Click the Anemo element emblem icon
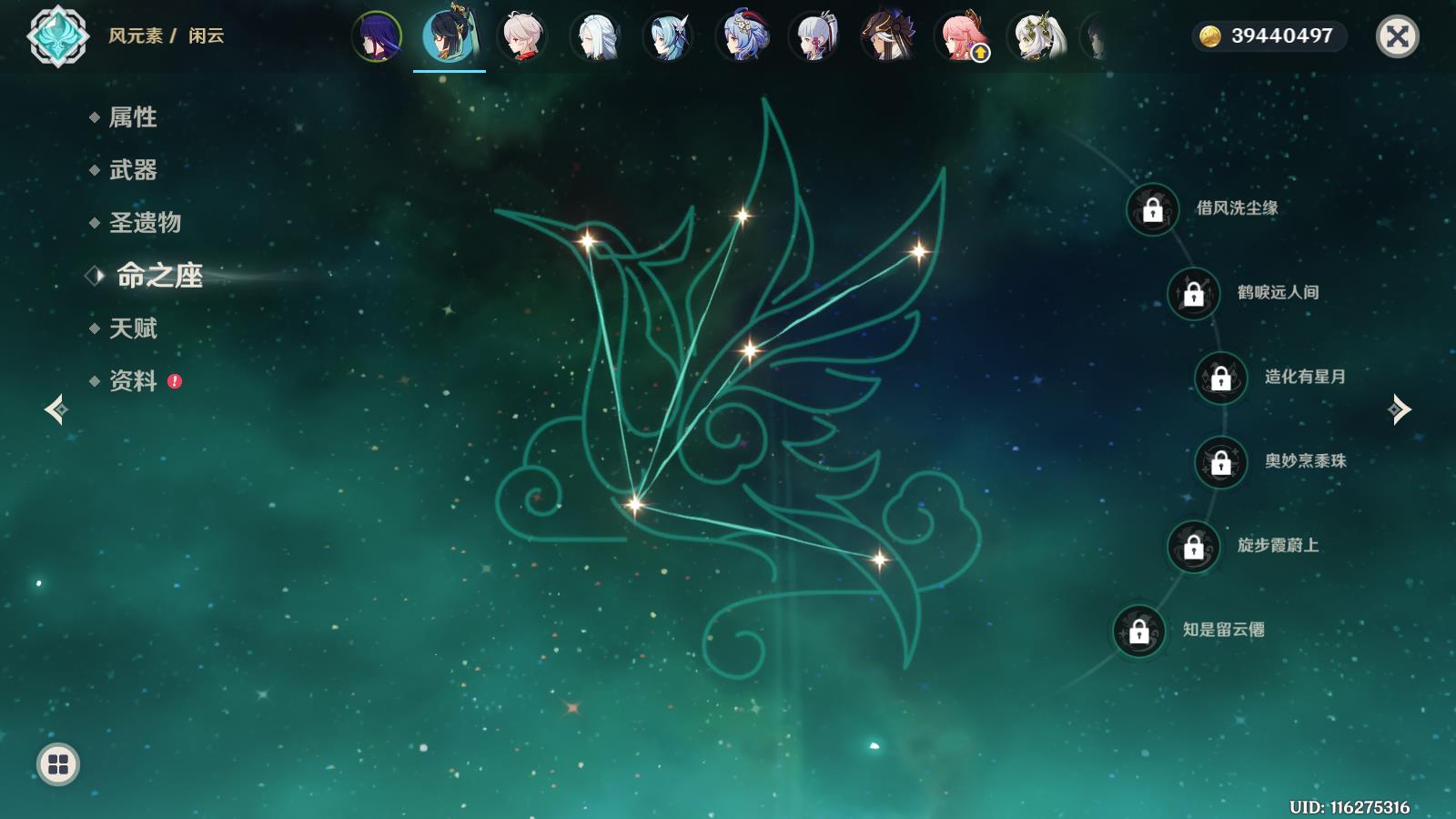 pyautogui.click(x=57, y=36)
